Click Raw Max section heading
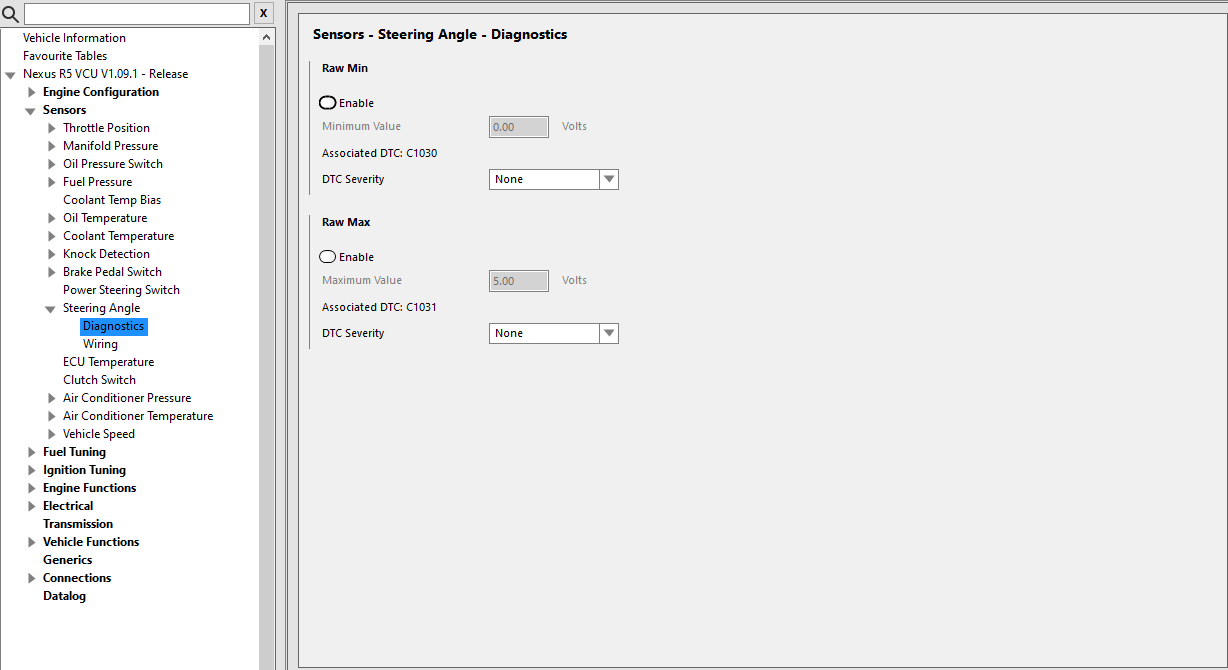Image resolution: width=1228 pixels, height=670 pixels. [x=346, y=222]
